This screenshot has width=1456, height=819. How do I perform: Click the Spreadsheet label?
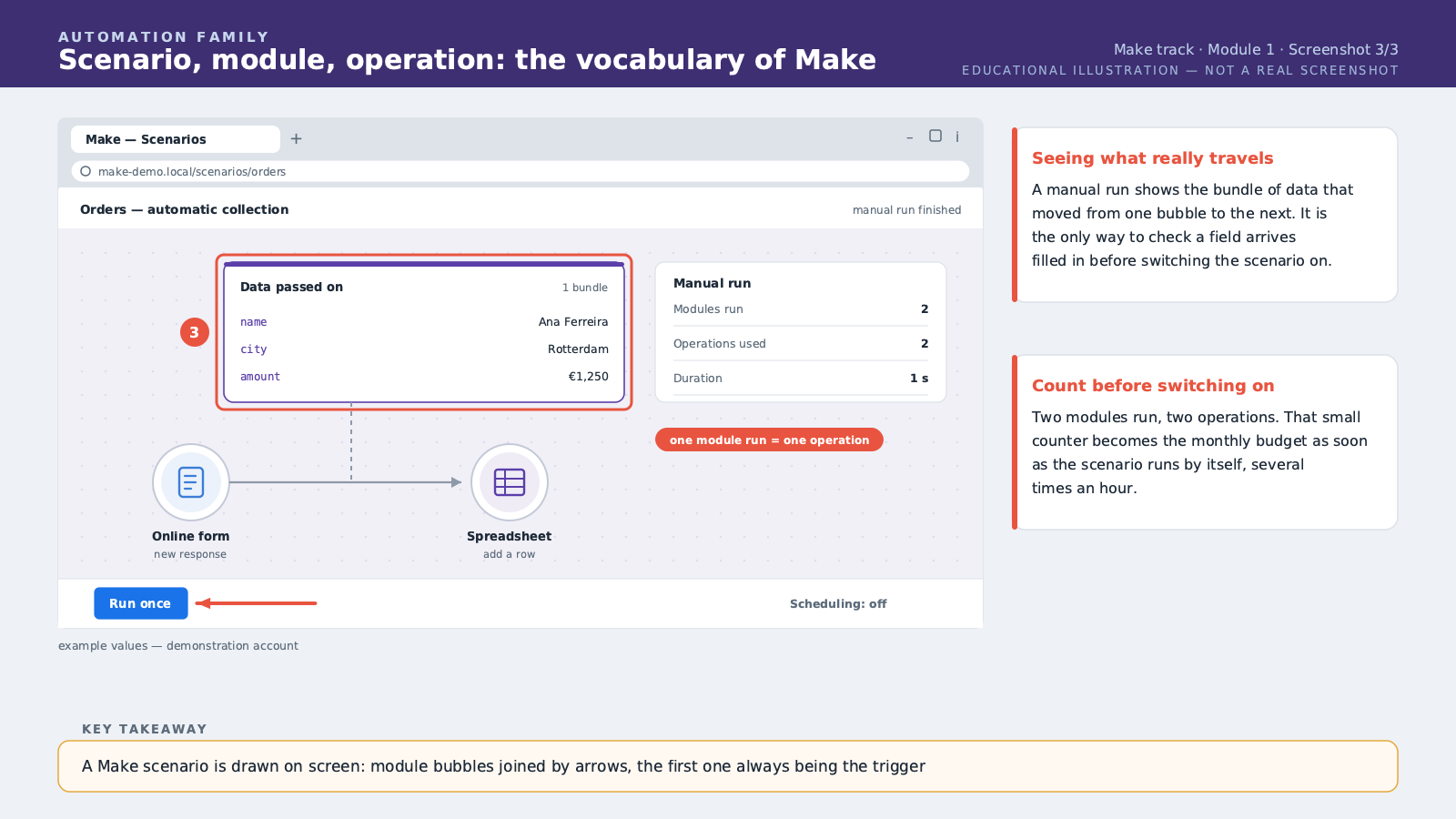tap(510, 536)
